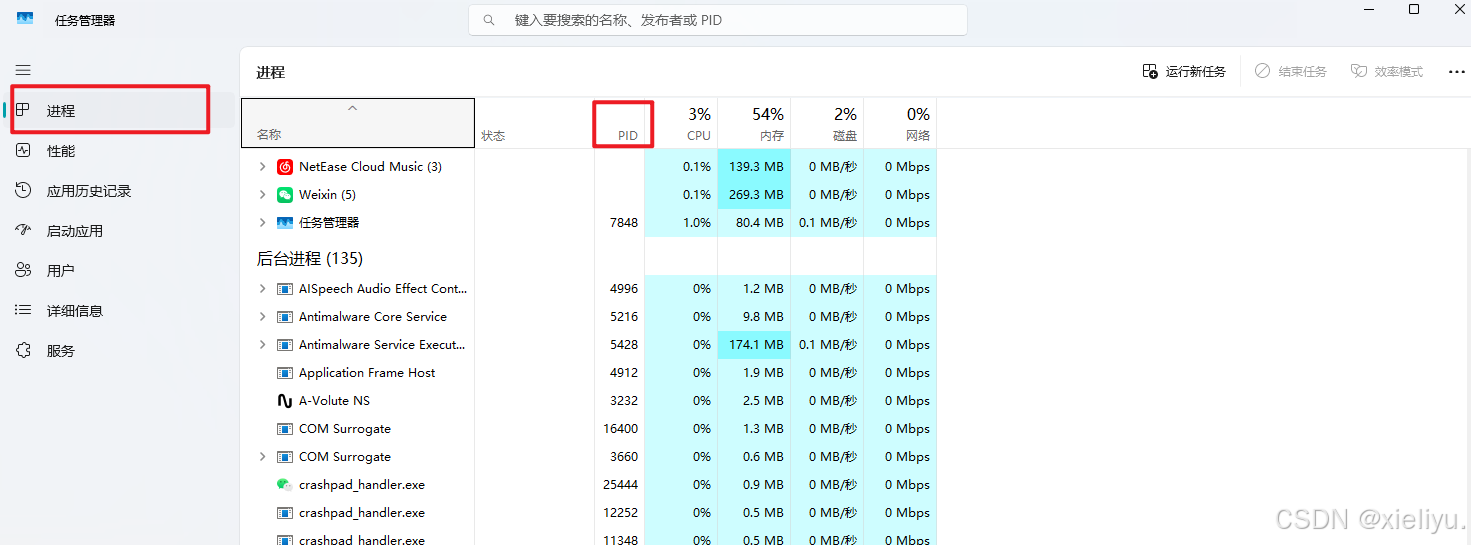Viewport: 1471px width, 545px height.
Task: Sort by the 网络 column header
Action: (x=900, y=123)
